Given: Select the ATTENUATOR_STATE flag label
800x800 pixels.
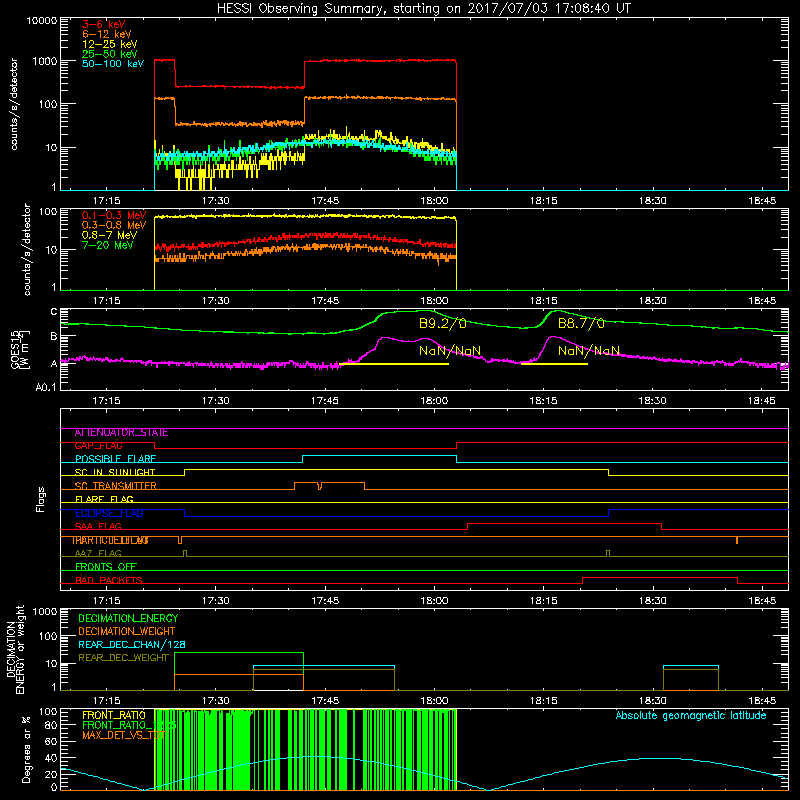Looking at the screenshot, I should point(121,433).
